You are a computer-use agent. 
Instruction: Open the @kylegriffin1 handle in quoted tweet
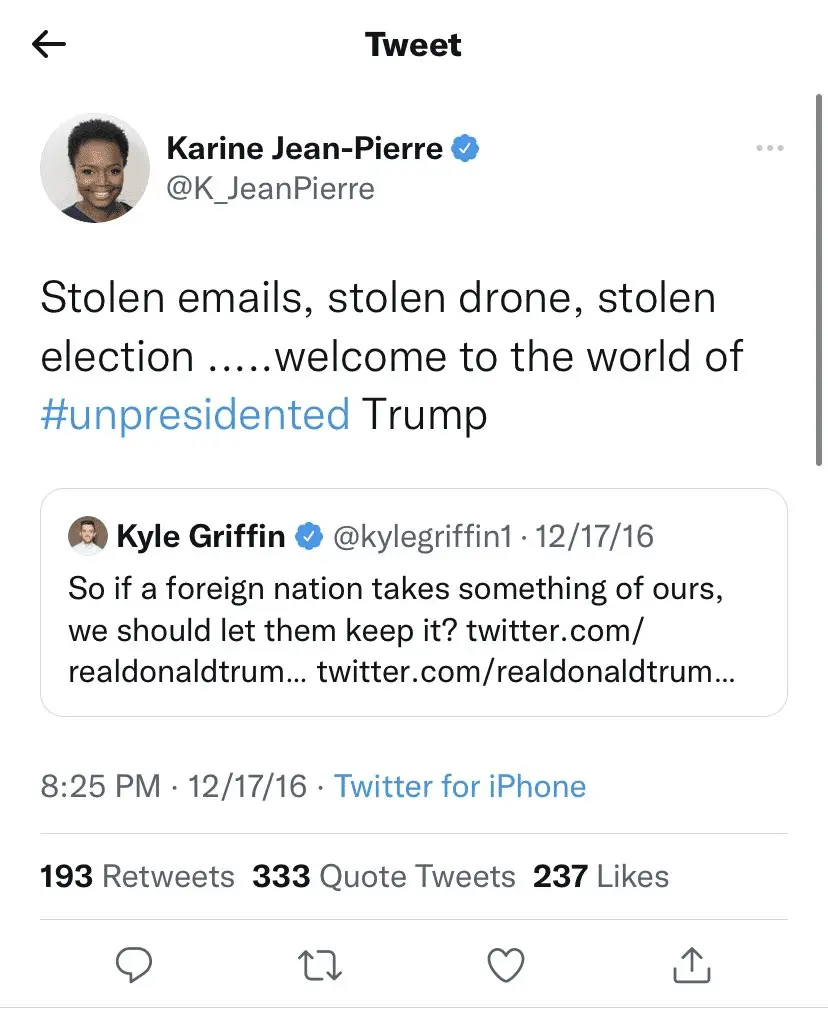point(421,537)
